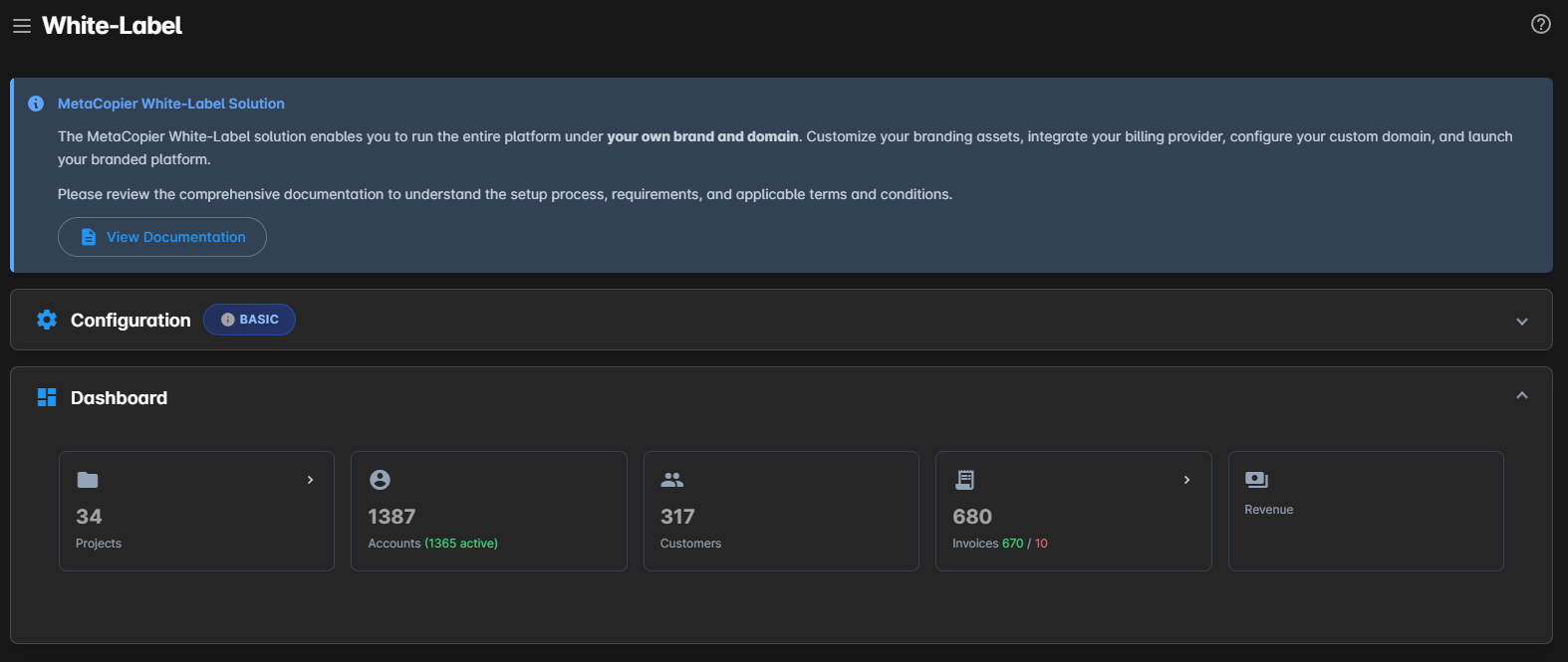Click the green 670 invoices value
The width and height of the screenshot is (1568, 662).
pyautogui.click(x=1013, y=544)
